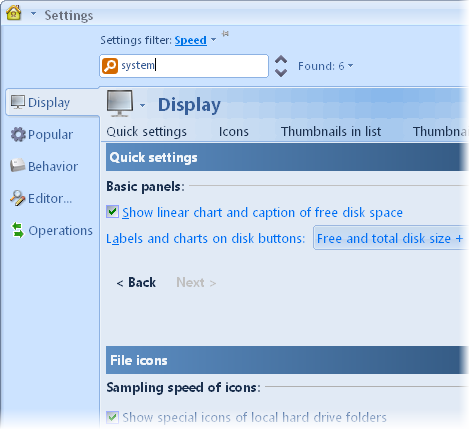Select the Display sidebar tab

click(x=52, y=102)
